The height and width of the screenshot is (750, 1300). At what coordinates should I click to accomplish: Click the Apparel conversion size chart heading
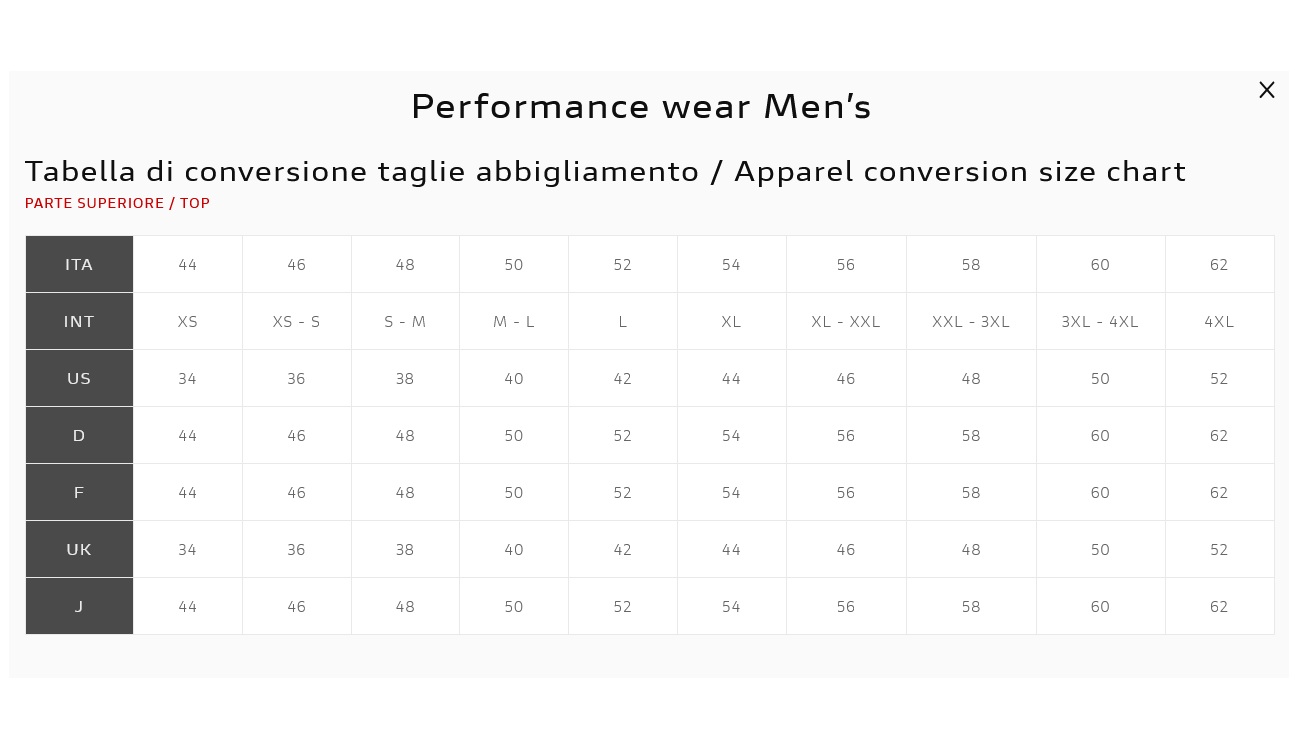(960, 172)
